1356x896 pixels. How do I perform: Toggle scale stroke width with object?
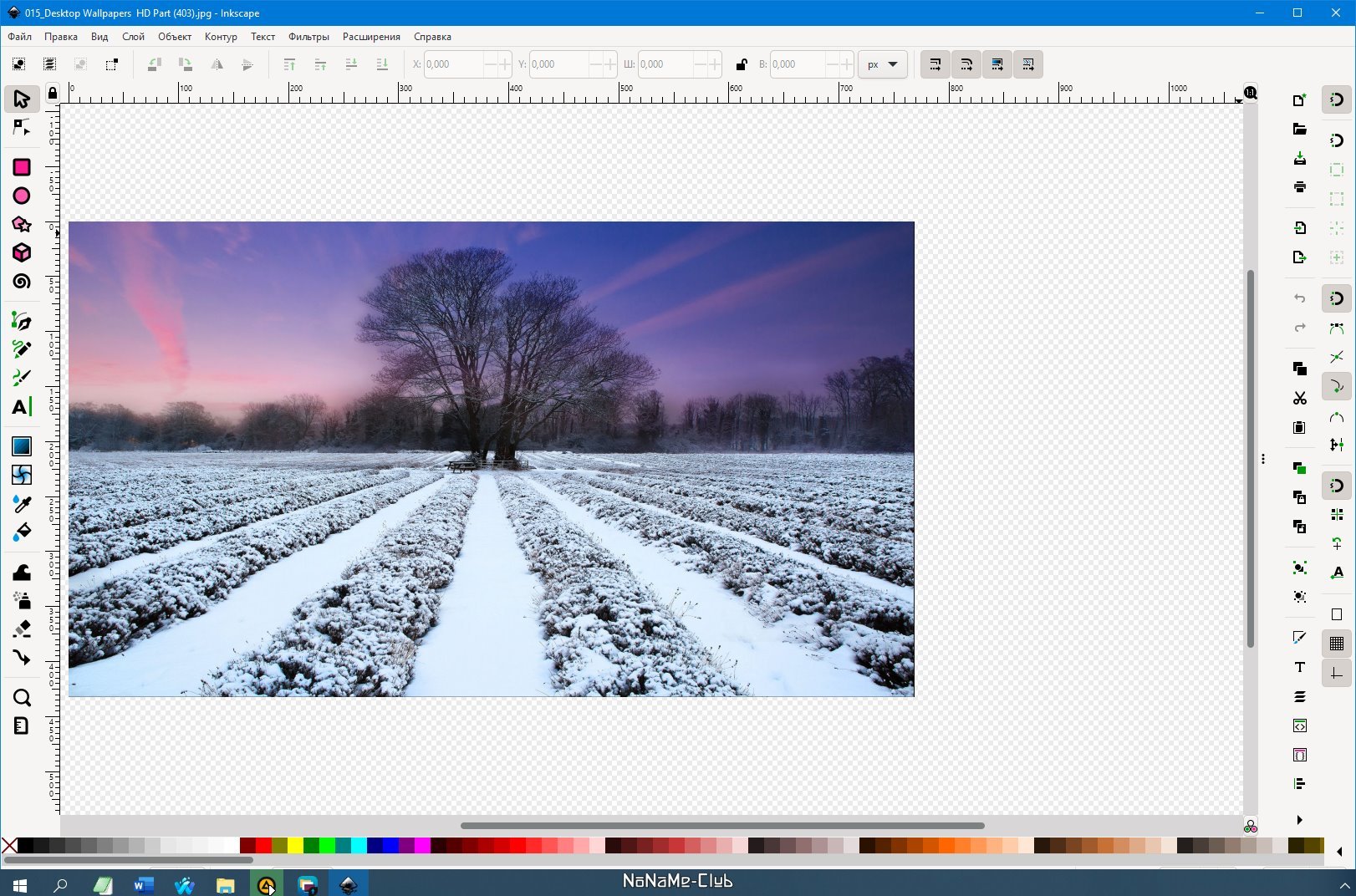(x=935, y=64)
